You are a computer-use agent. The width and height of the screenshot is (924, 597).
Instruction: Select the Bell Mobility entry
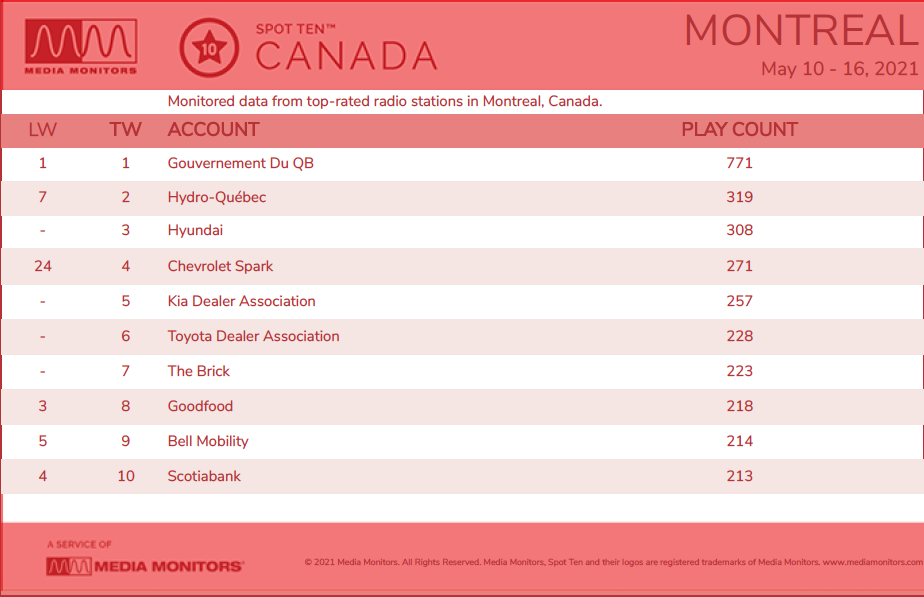tap(208, 441)
